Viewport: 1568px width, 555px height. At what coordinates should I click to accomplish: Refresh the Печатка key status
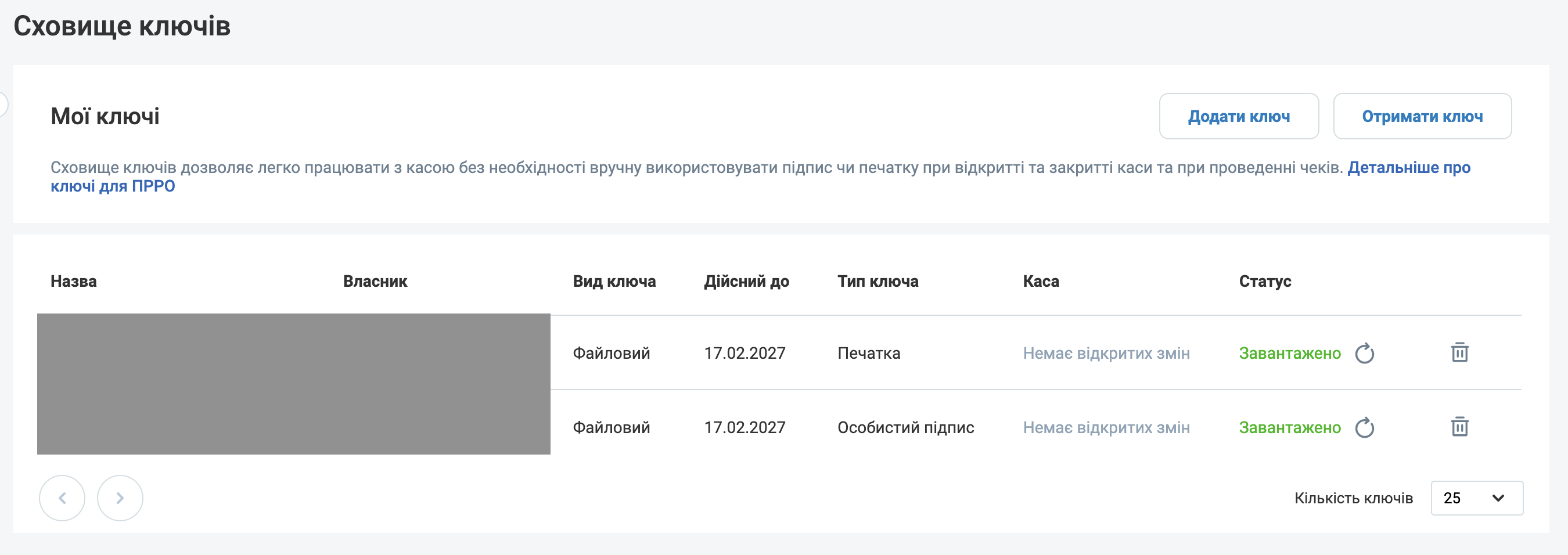click(x=1364, y=353)
